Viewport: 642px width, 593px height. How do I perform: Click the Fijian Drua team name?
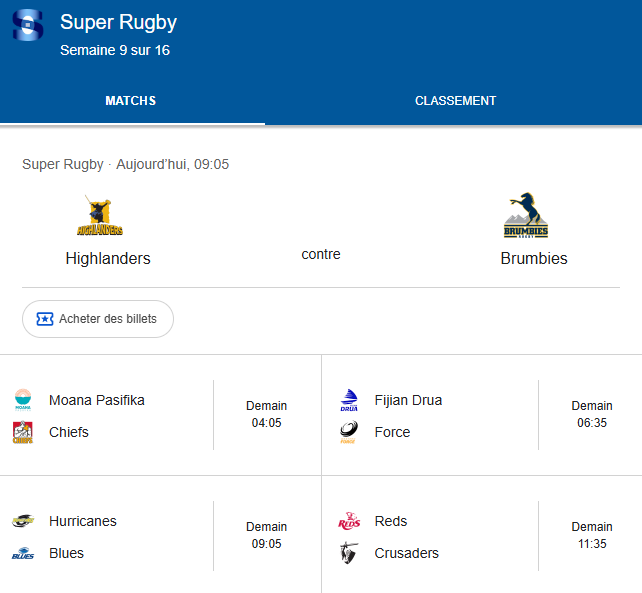[x=408, y=400]
